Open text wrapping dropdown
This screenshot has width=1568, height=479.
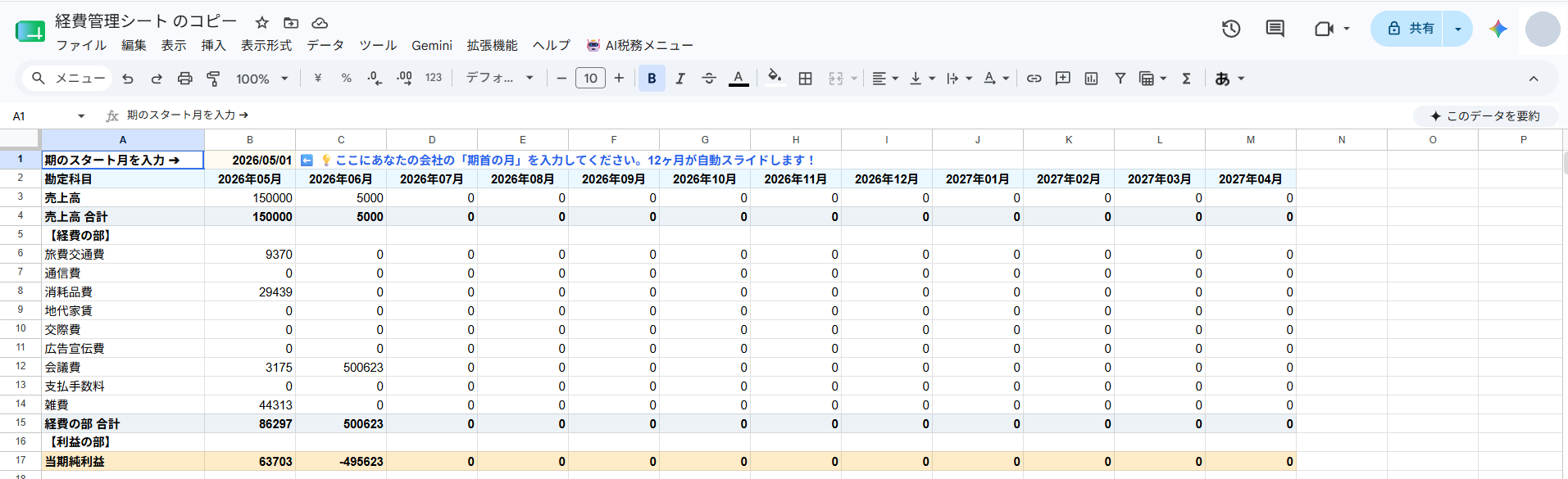pos(959,79)
